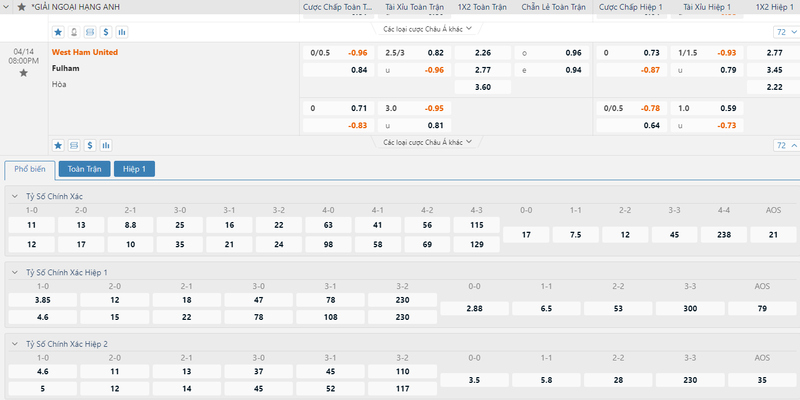Switch to the Hiệp 1 tab
Screen dimensions: 800x400
(134, 169)
